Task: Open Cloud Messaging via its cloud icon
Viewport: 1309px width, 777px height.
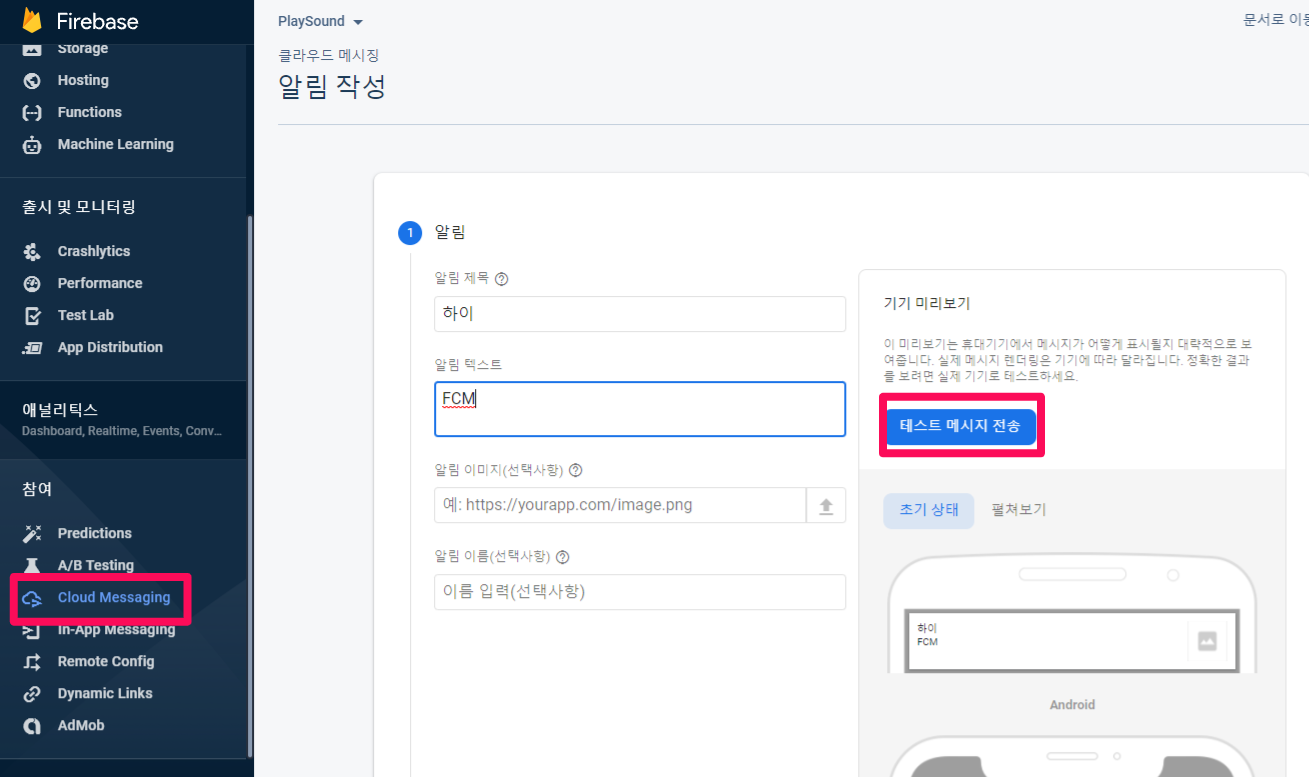Action: 32,598
